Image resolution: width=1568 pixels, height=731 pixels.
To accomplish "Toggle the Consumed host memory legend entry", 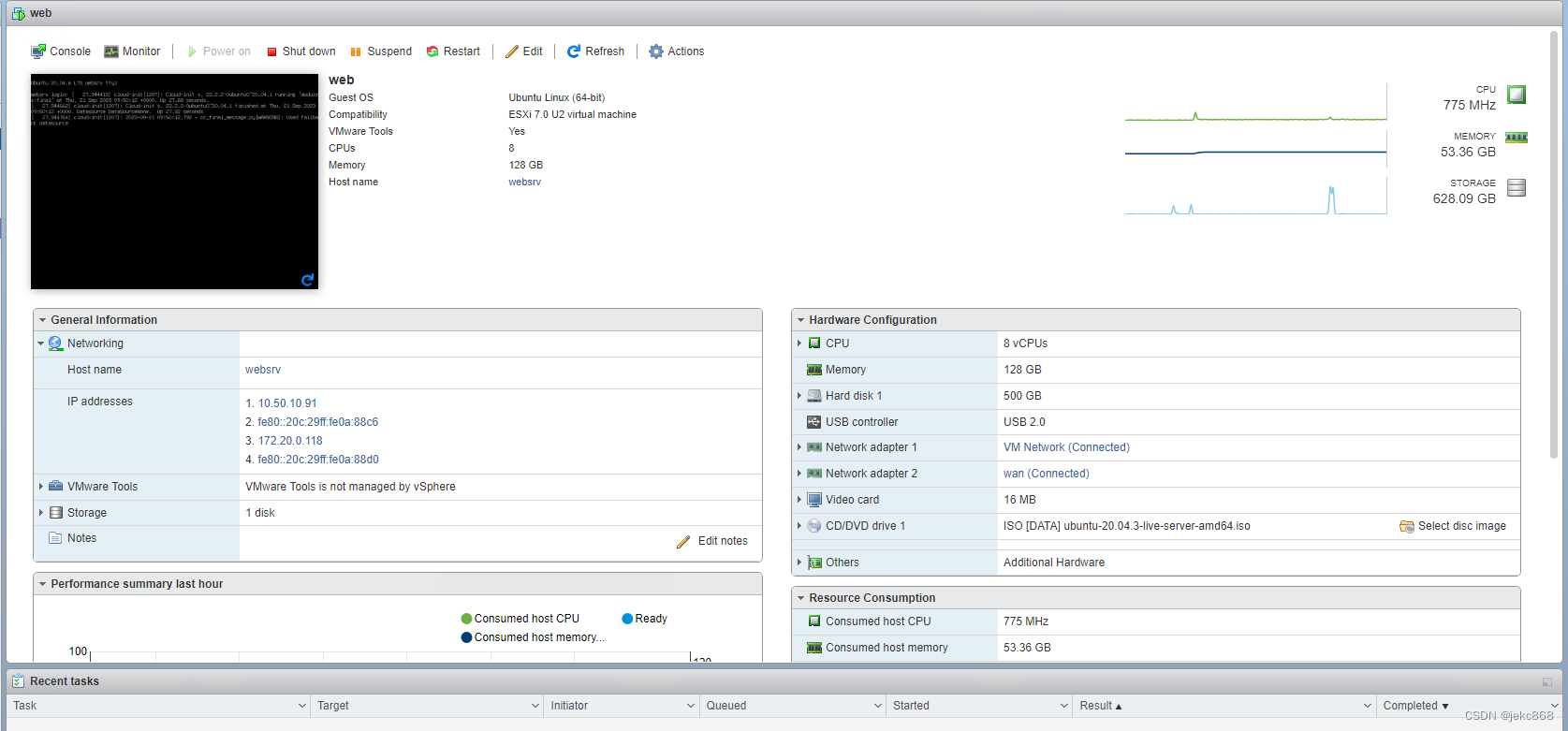I will pos(533,637).
